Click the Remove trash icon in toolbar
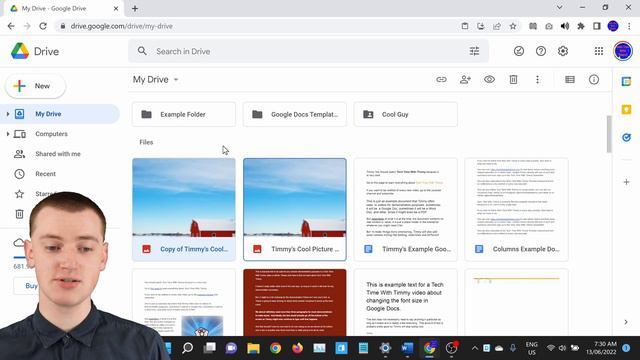This screenshot has height=360, width=640. (x=513, y=80)
